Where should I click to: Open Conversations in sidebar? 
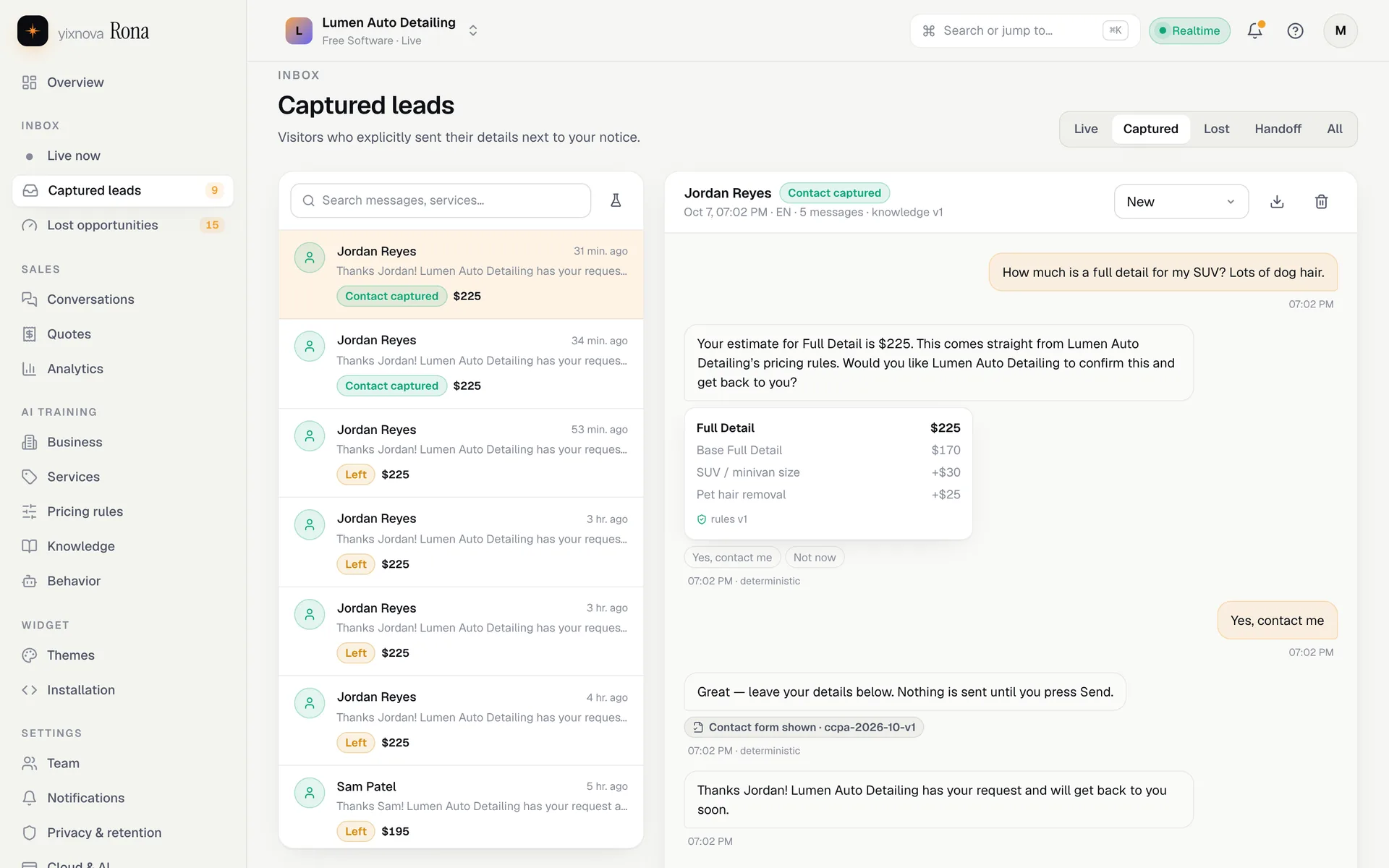click(123, 299)
